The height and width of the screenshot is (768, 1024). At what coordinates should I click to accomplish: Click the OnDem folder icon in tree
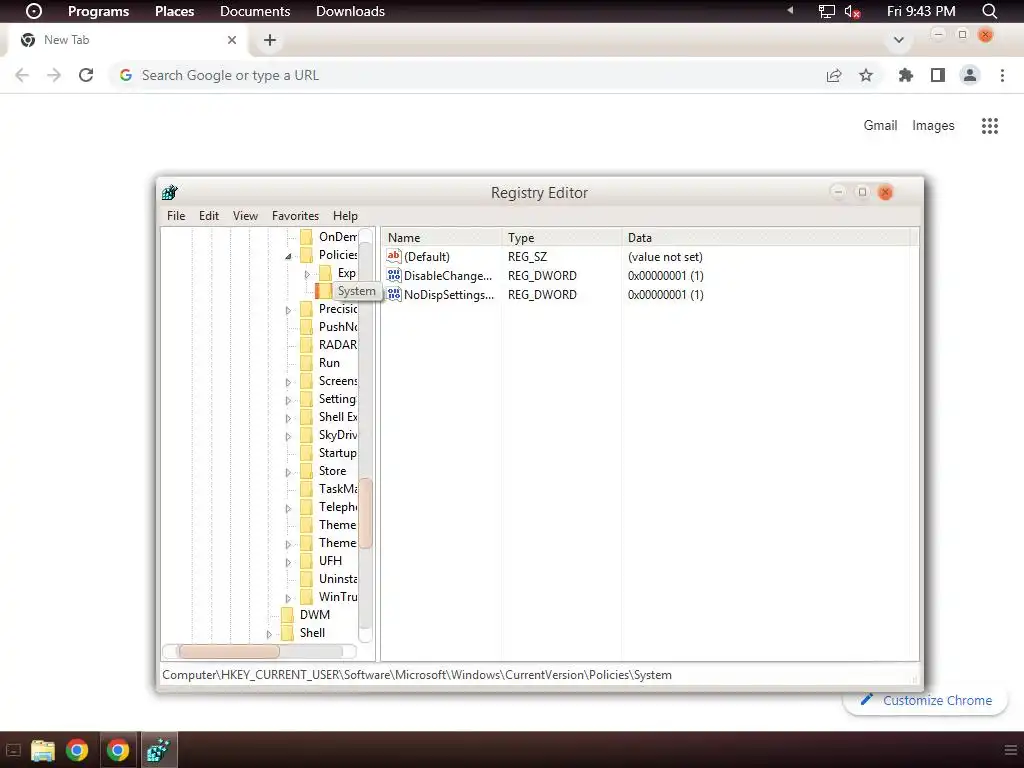click(x=306, y=236)
